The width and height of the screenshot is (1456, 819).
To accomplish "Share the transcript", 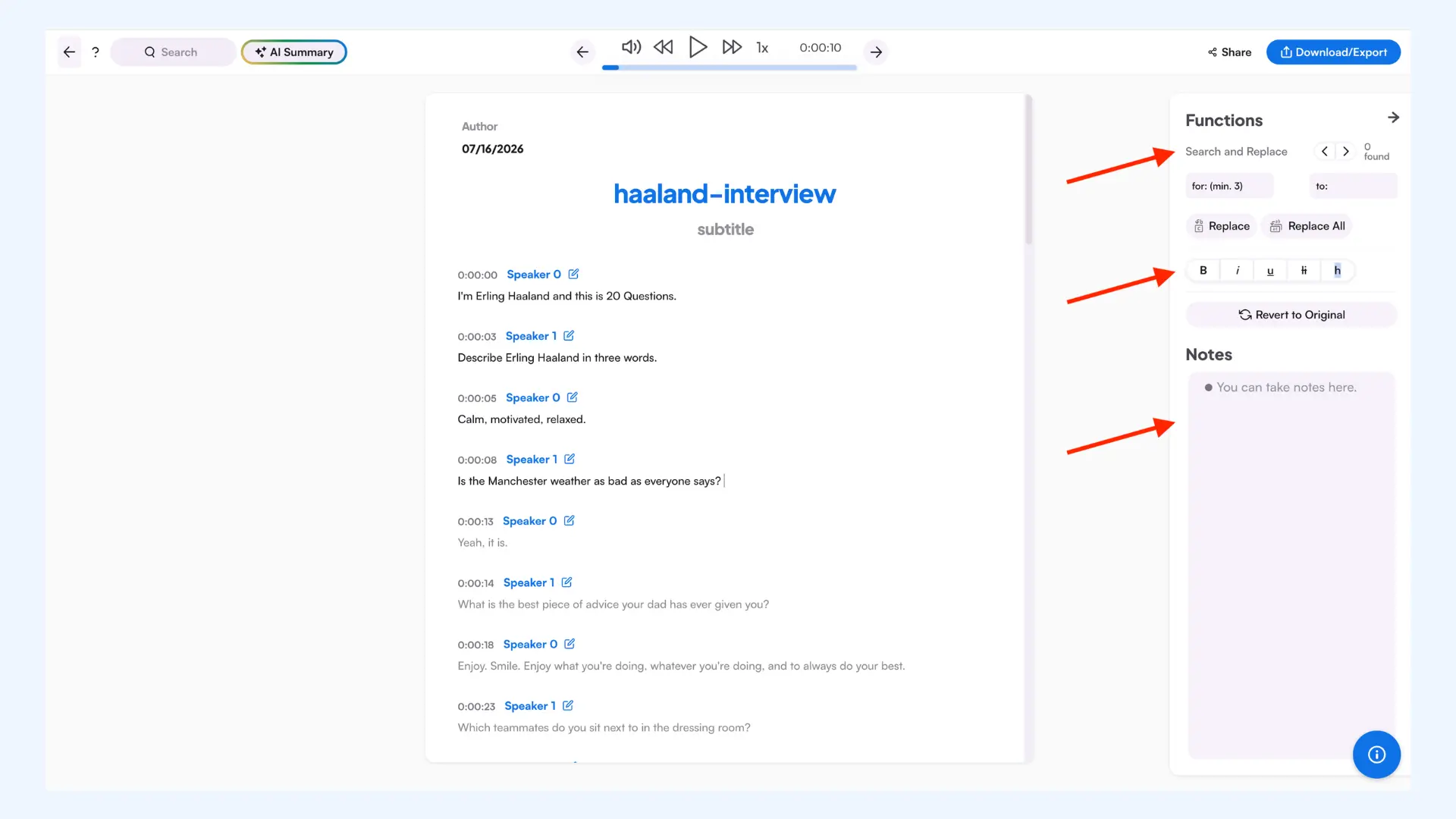I will coord(1229,52).
